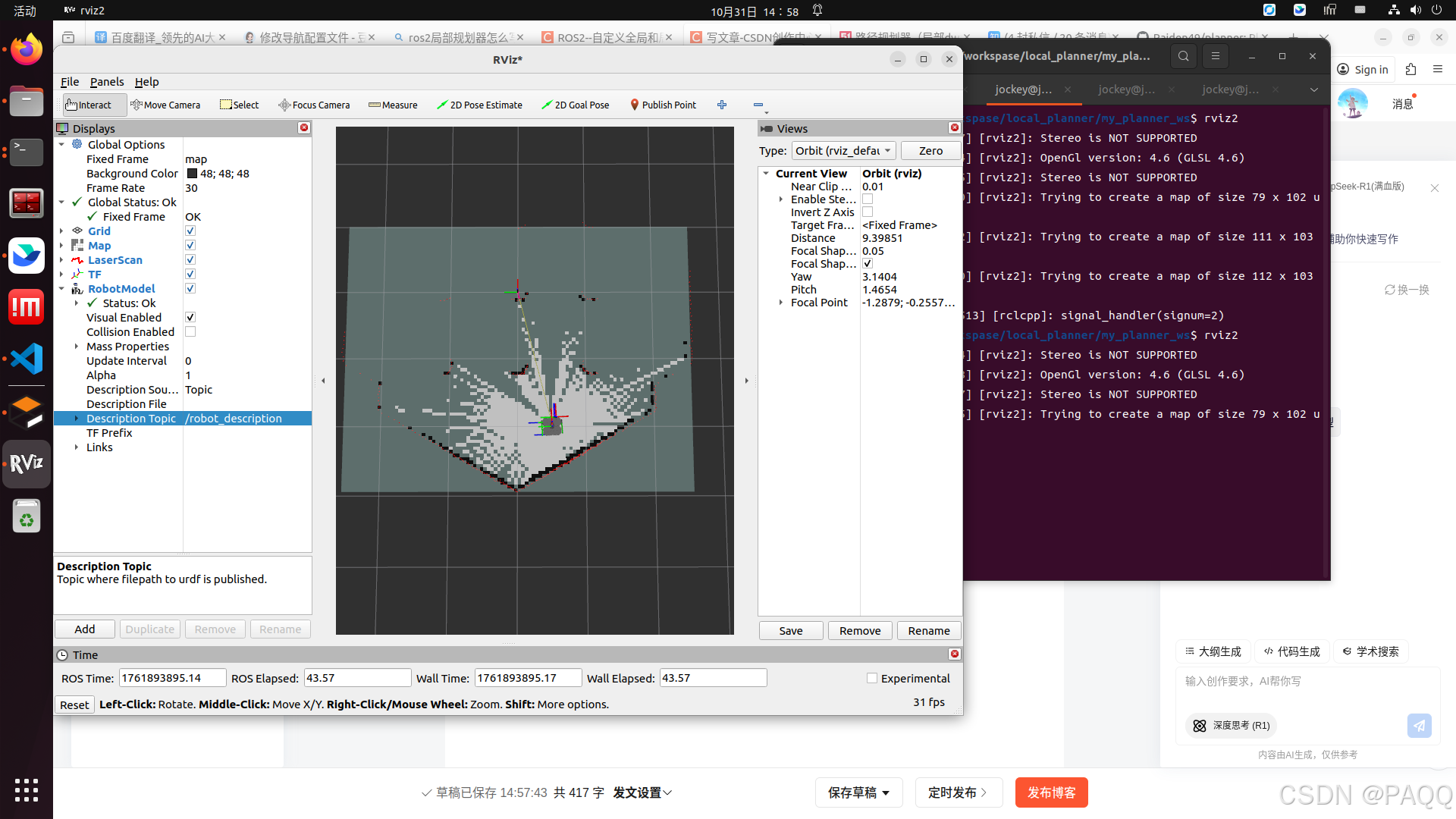The height and width of the screenshot is (819, 1456).
Task: Disable the LaserScan display checkbox
Action: tap(190, 259)
